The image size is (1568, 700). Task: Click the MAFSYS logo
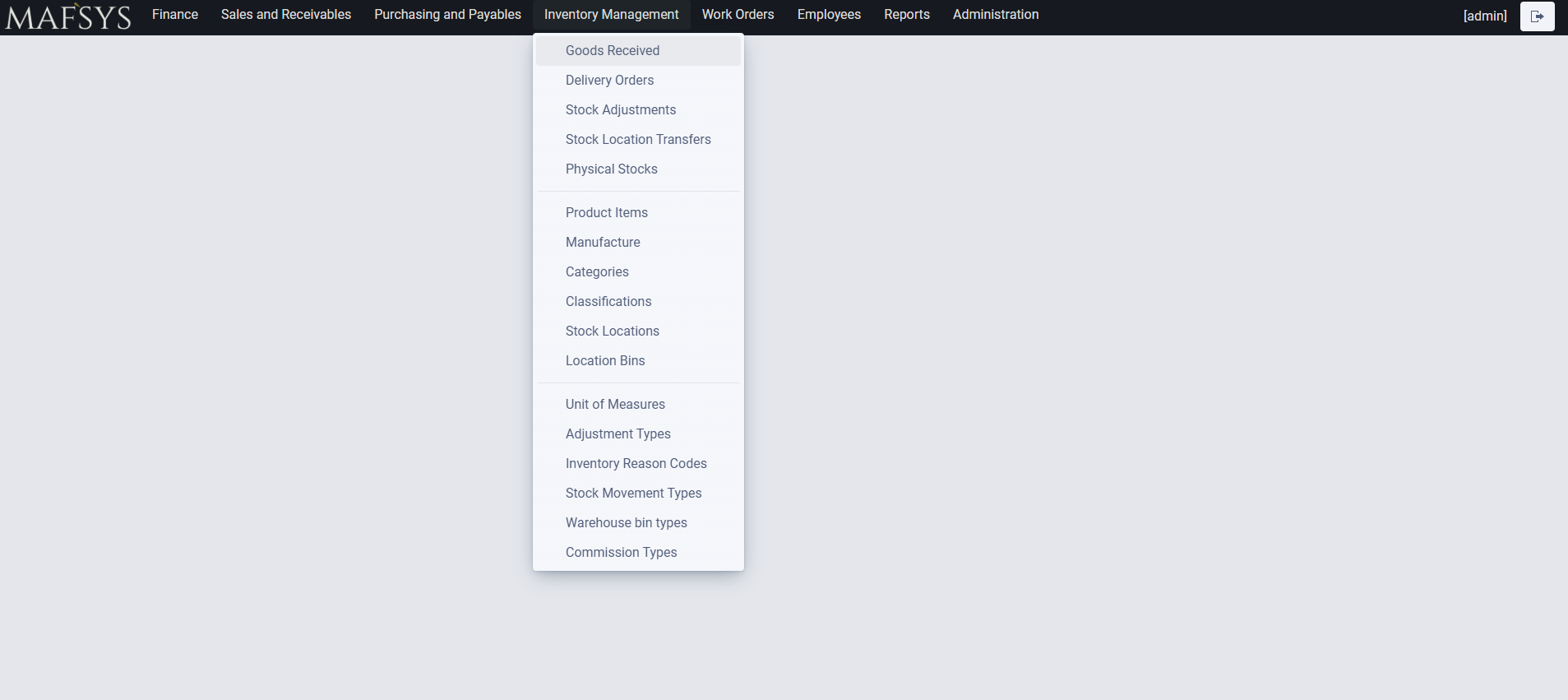click(x=68, y=16)
